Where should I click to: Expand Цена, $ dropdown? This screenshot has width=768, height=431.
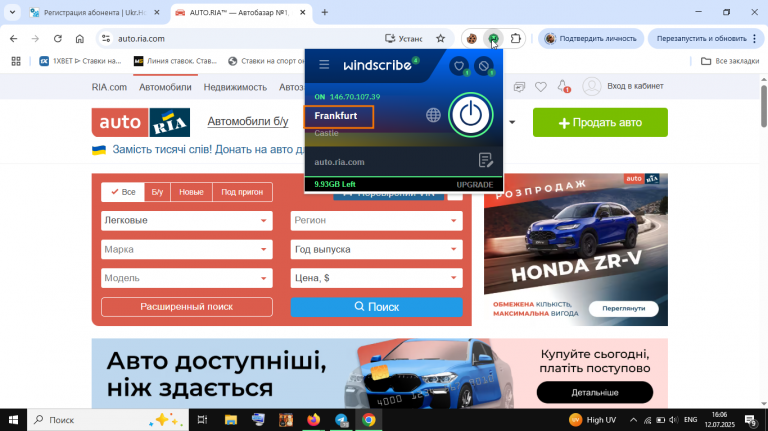tap(377, 278)
